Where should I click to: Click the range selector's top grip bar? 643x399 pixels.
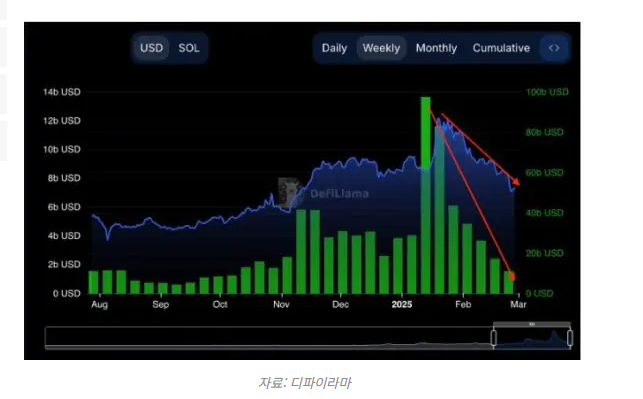pos(531,324)
